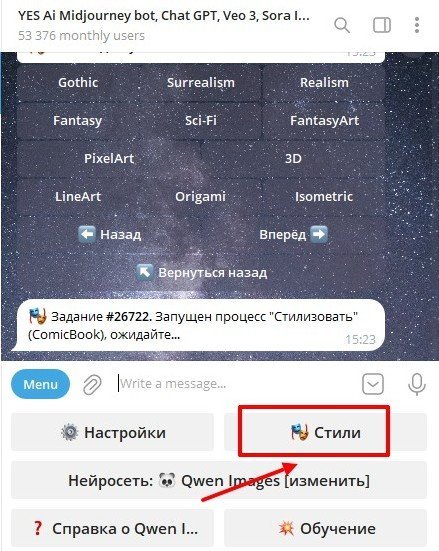This screenshot has width=439, height=551.
Task: Open Обучение tutorial button
Action: pos(325,528)
